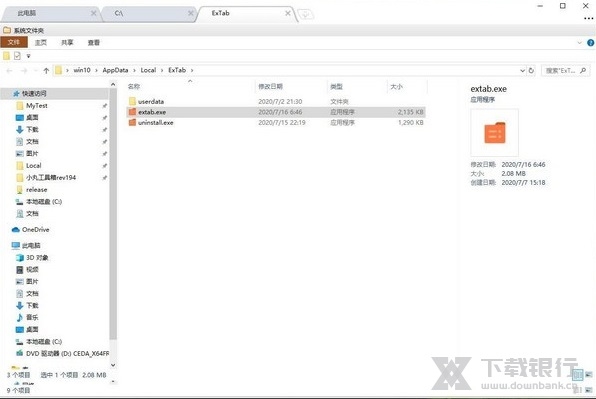
Task: Open quick access toolbar customize dropdown
Action: coord(28,56)
